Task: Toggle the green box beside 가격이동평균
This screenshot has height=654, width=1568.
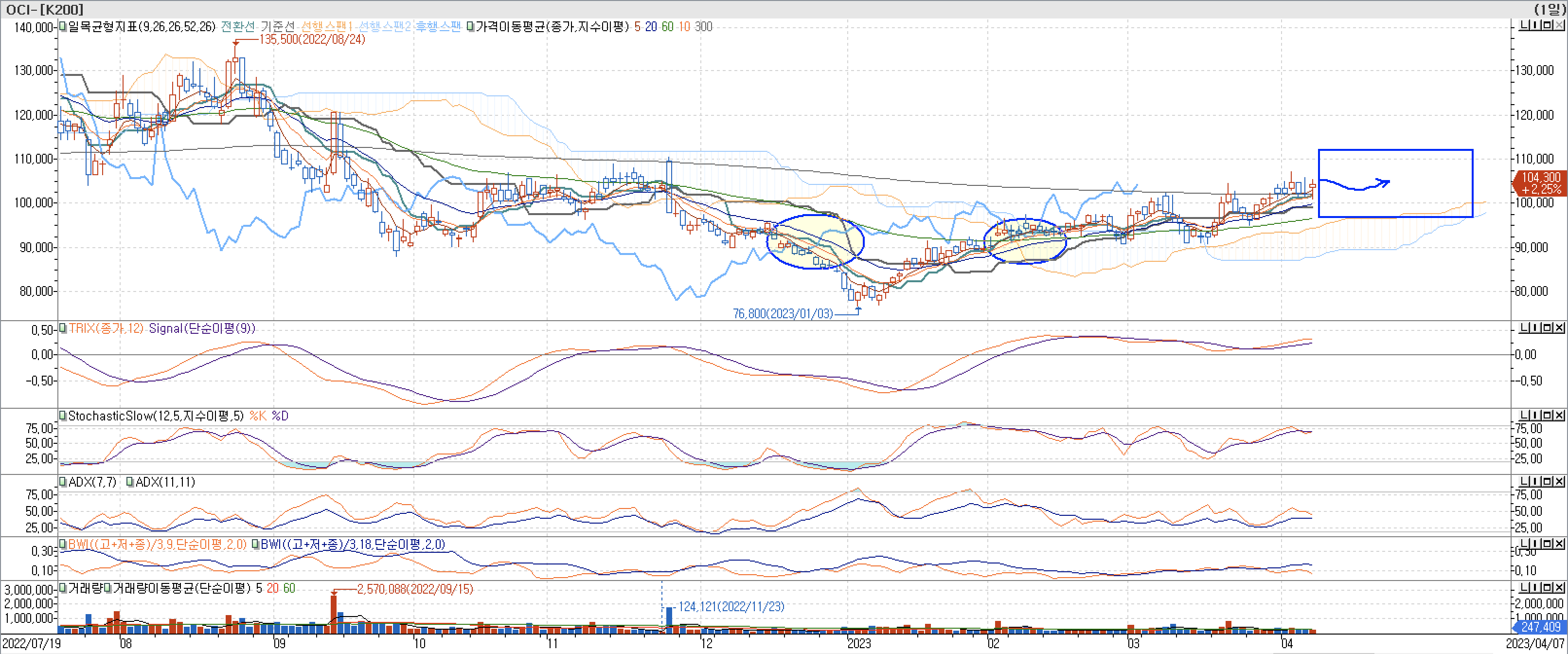Action: (x=470, y=27)
